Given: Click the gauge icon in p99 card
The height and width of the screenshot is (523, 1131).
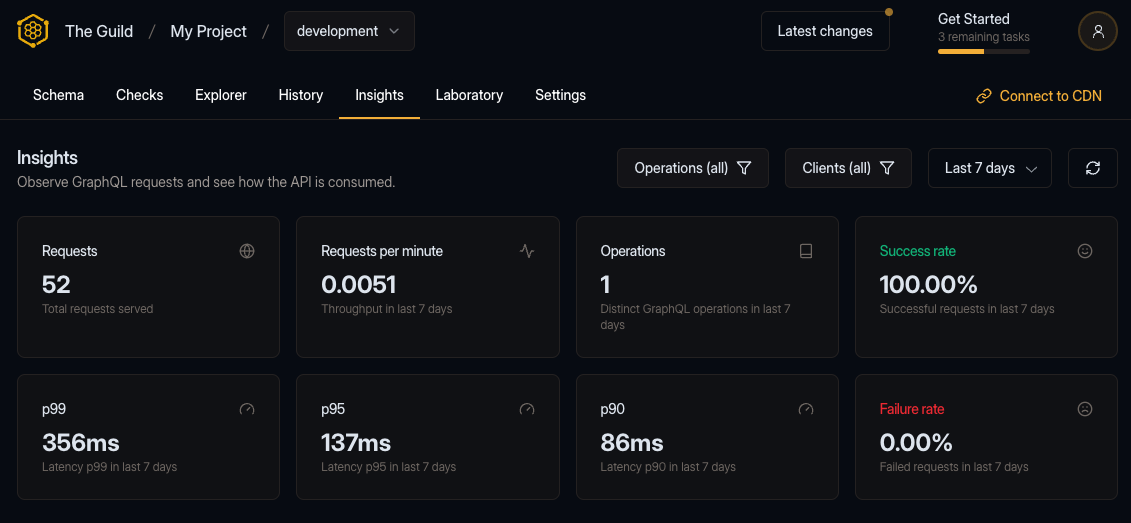Looking at the screenshot, I should pyautogui.click(x=247, y=409).
